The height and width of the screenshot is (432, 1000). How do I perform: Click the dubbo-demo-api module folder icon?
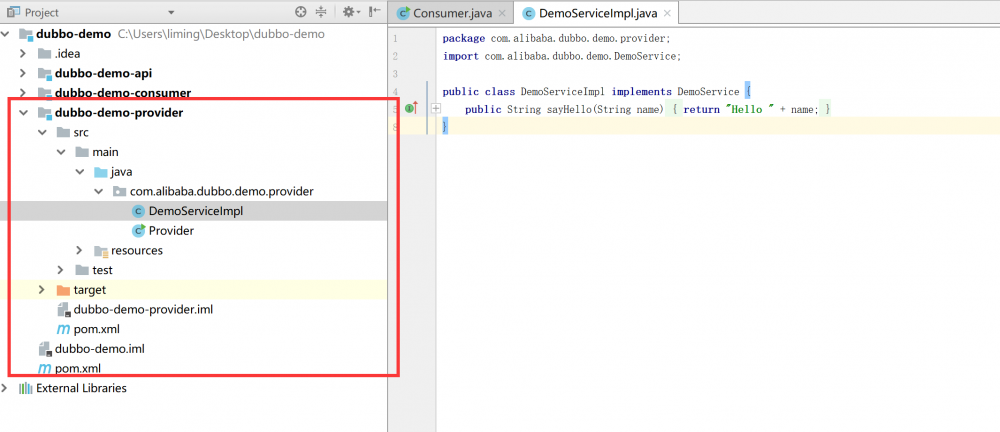click(x=45, y=74)
